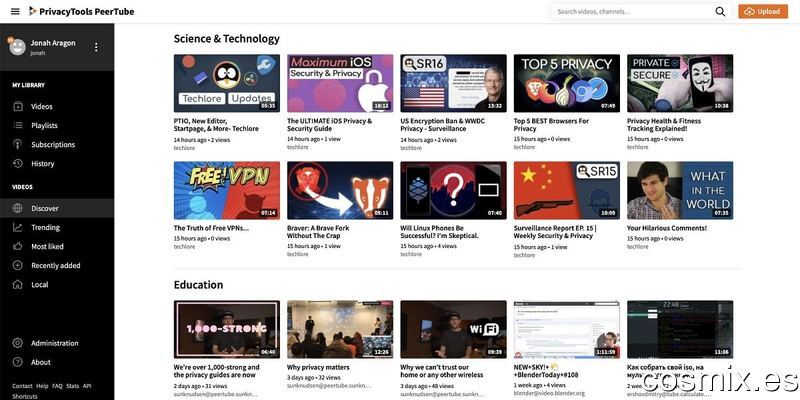Open the Help footer link

[x=42, y=386]
